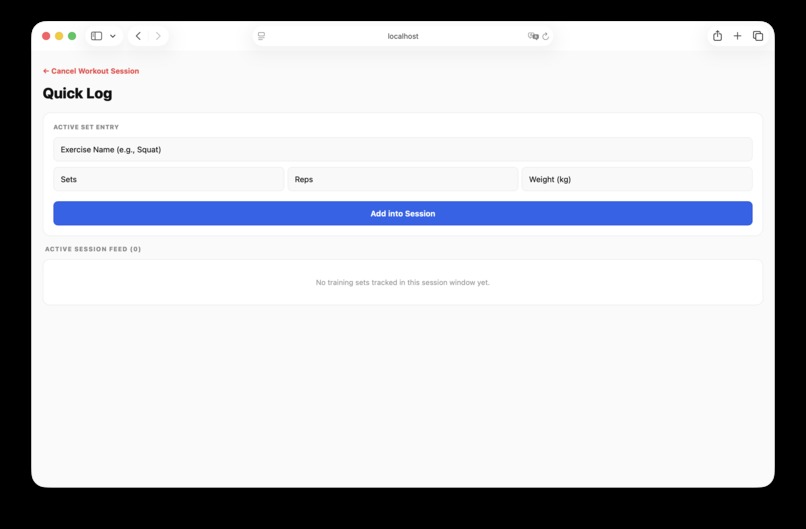Open a new tab with plus icon
806x529 pixels.
click(x=737, y=36)
